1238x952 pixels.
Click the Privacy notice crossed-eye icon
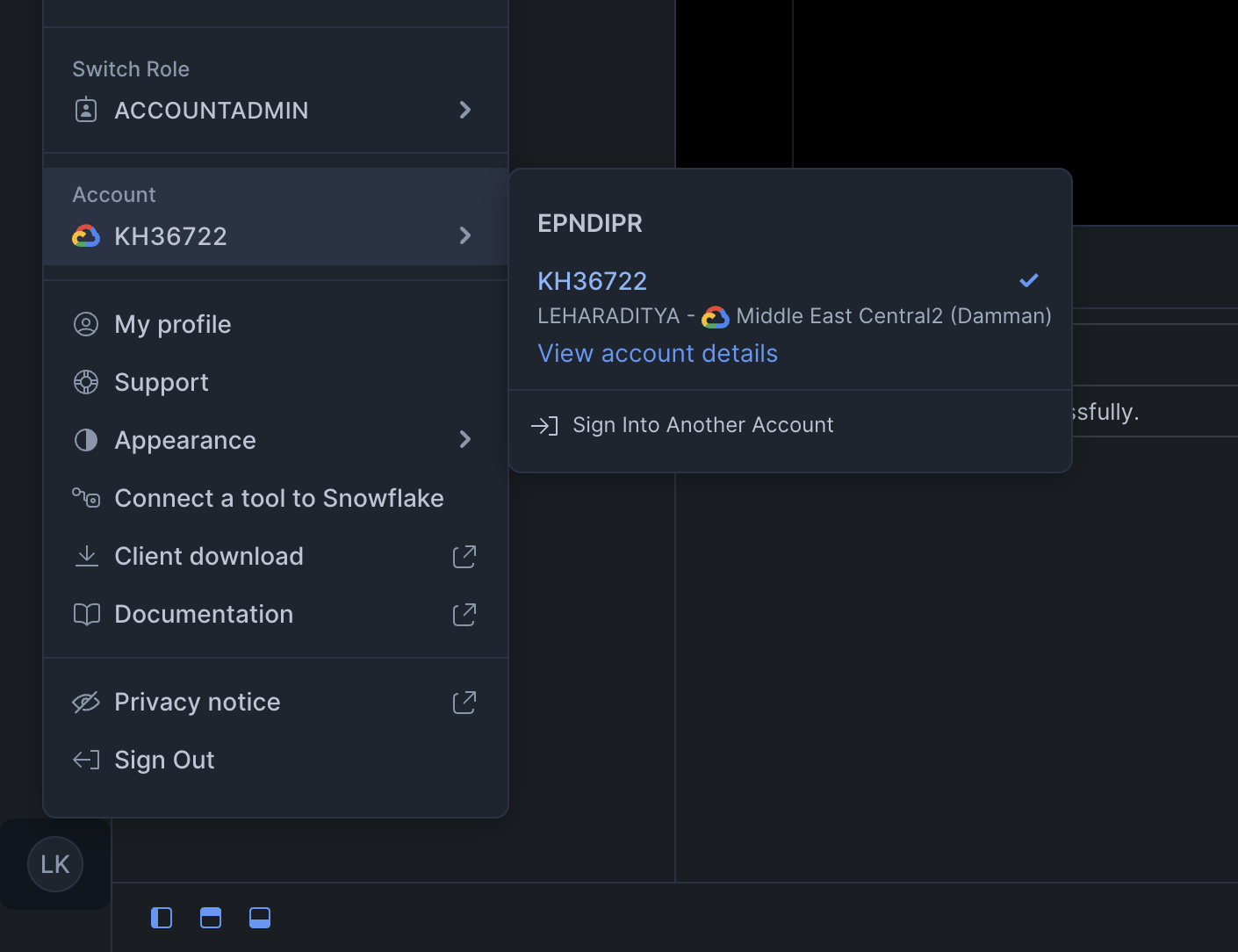pos(86,702)
